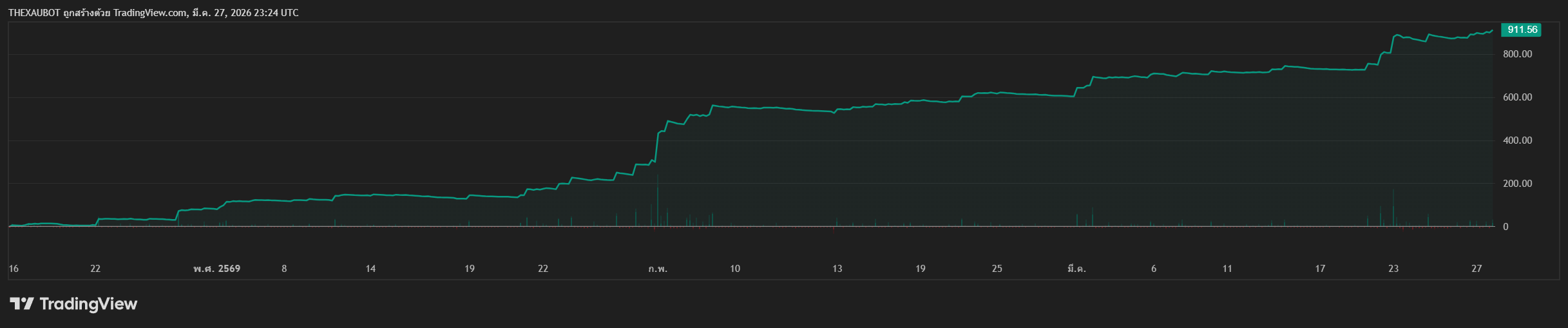Click the 23 date label
The image size is (1568, 328).
(x=1393, y=269)
